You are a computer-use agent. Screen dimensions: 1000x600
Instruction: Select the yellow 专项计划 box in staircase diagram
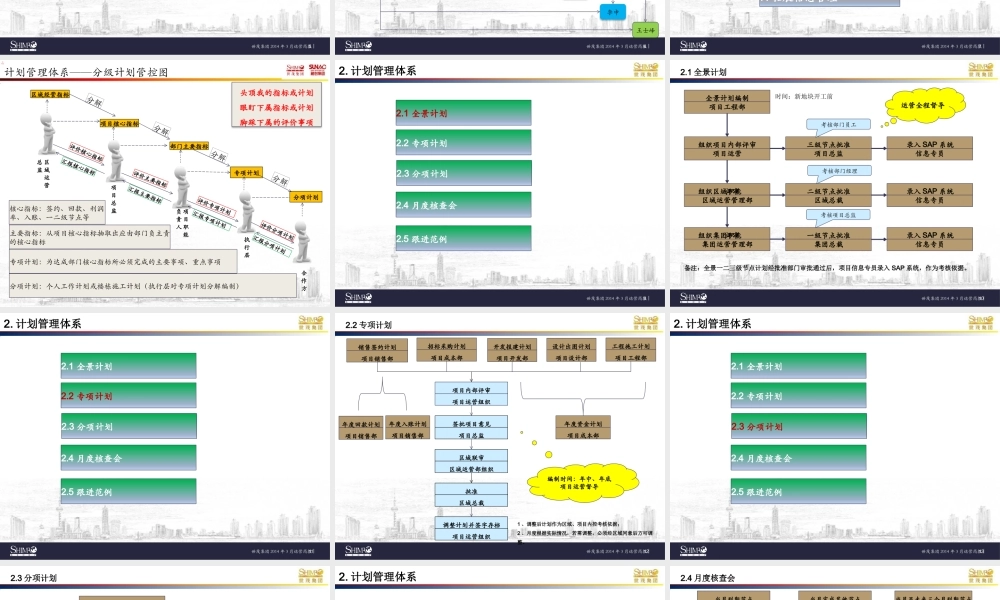click(x=246, y=173)
